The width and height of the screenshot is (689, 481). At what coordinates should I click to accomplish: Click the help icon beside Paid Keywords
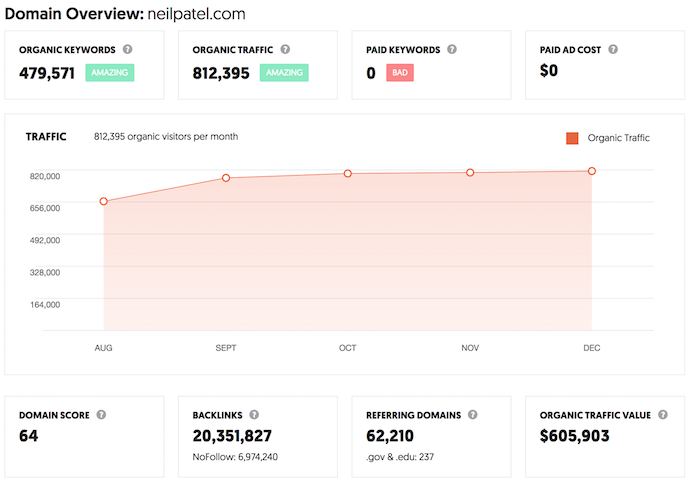[x=452, y=49]
